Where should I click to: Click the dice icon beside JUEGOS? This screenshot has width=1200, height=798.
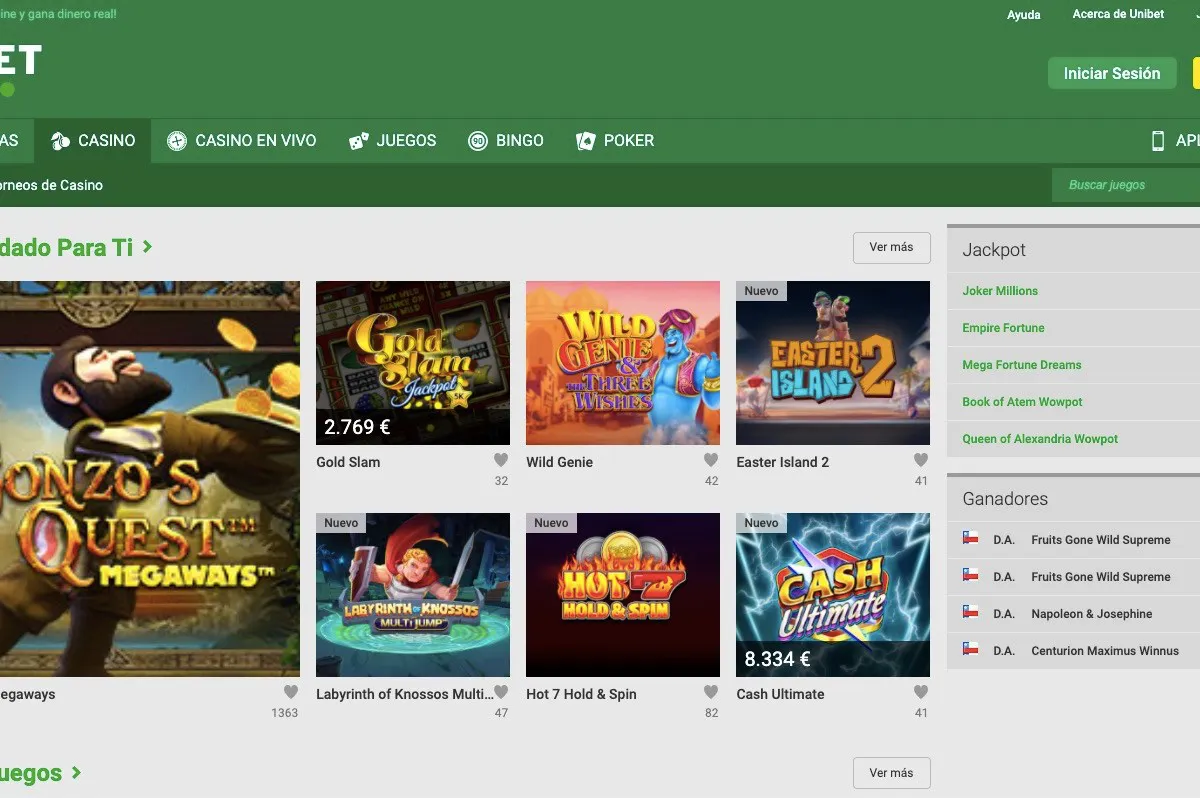(358, 141)
